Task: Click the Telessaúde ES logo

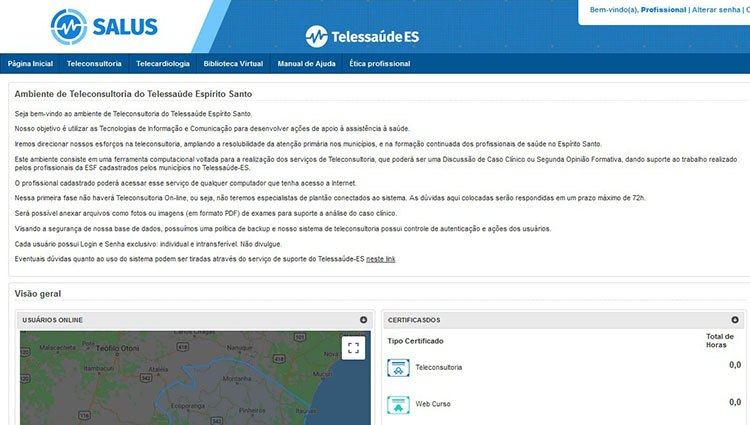Action: (x=362, y=37)
